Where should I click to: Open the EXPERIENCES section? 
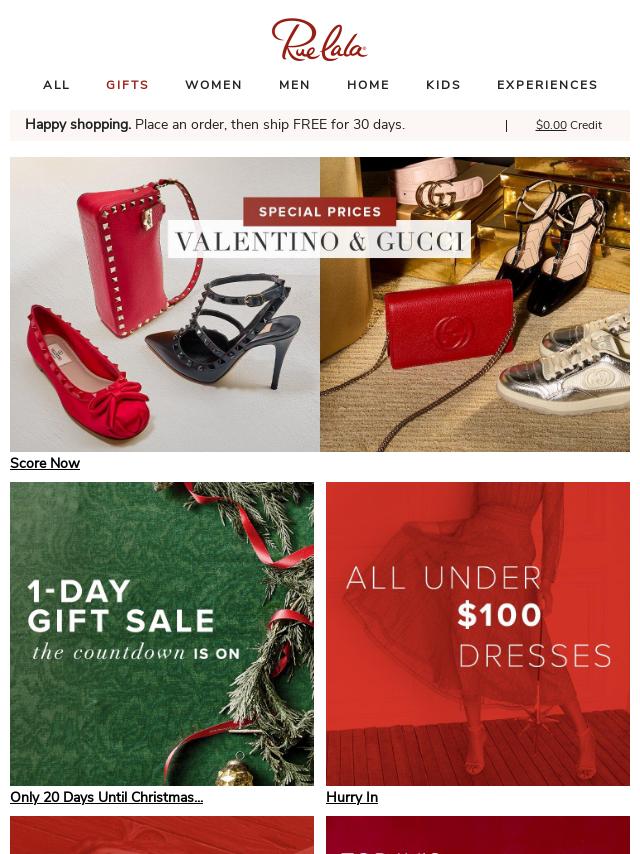point(547,85)
